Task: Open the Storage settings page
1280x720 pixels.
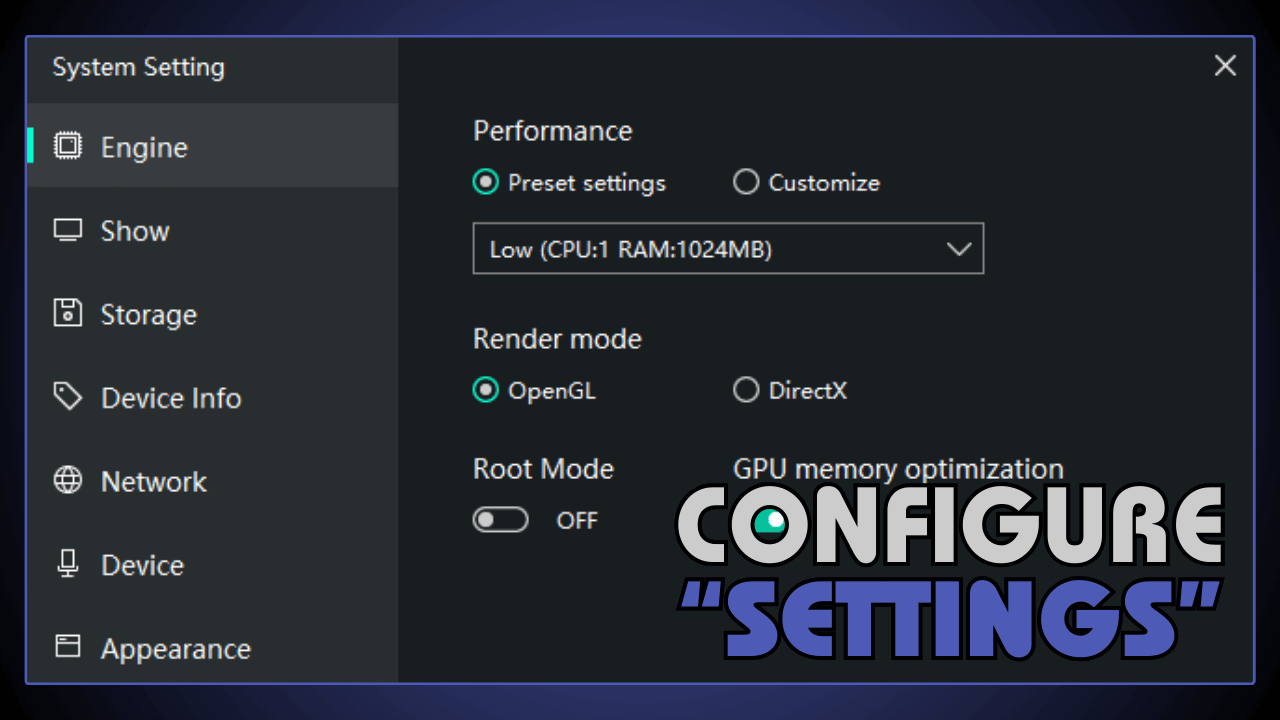Action: click(148, 314)
